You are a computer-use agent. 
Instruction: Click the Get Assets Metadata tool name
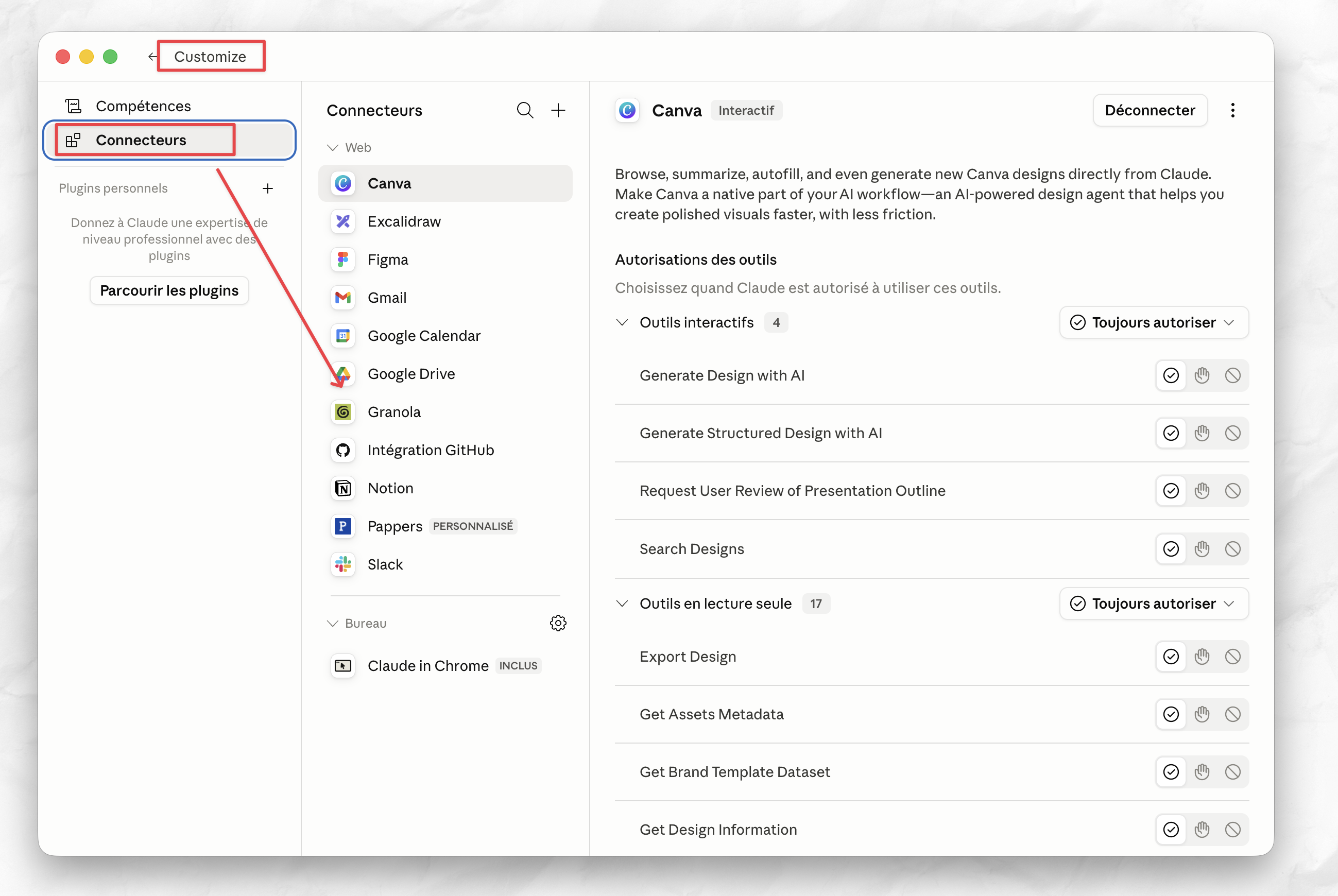[711, 714]
